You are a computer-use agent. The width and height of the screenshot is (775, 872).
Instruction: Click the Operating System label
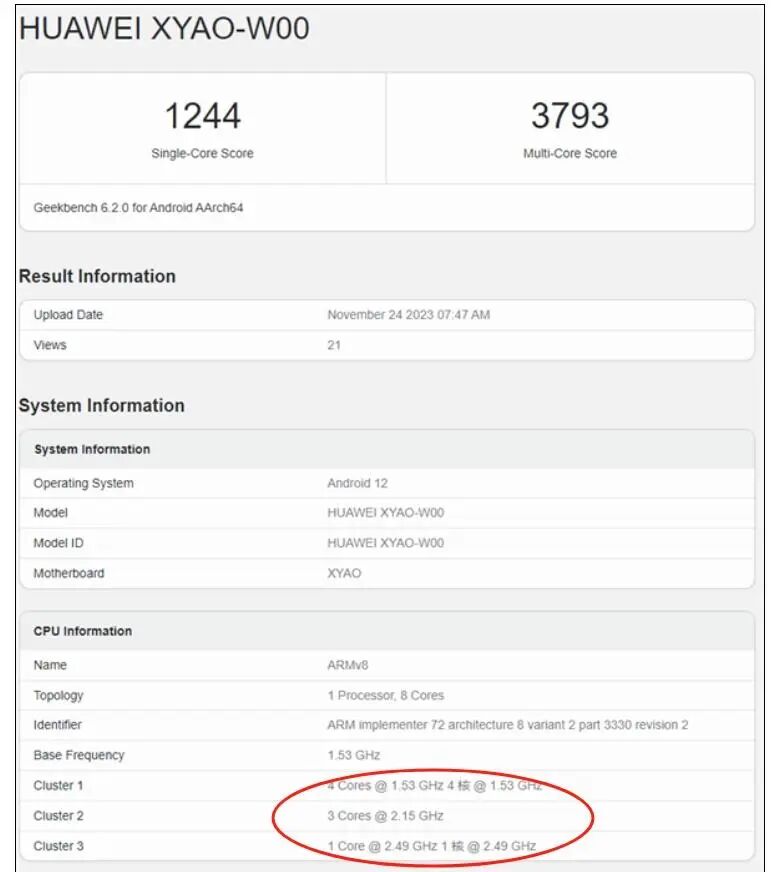[83, 483]
